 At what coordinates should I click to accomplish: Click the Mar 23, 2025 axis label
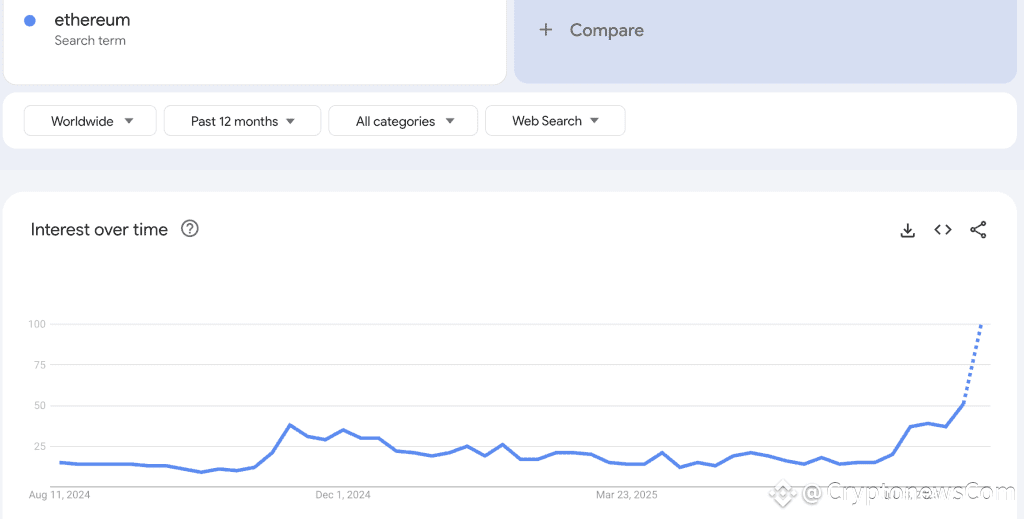[x=627, y=494]
